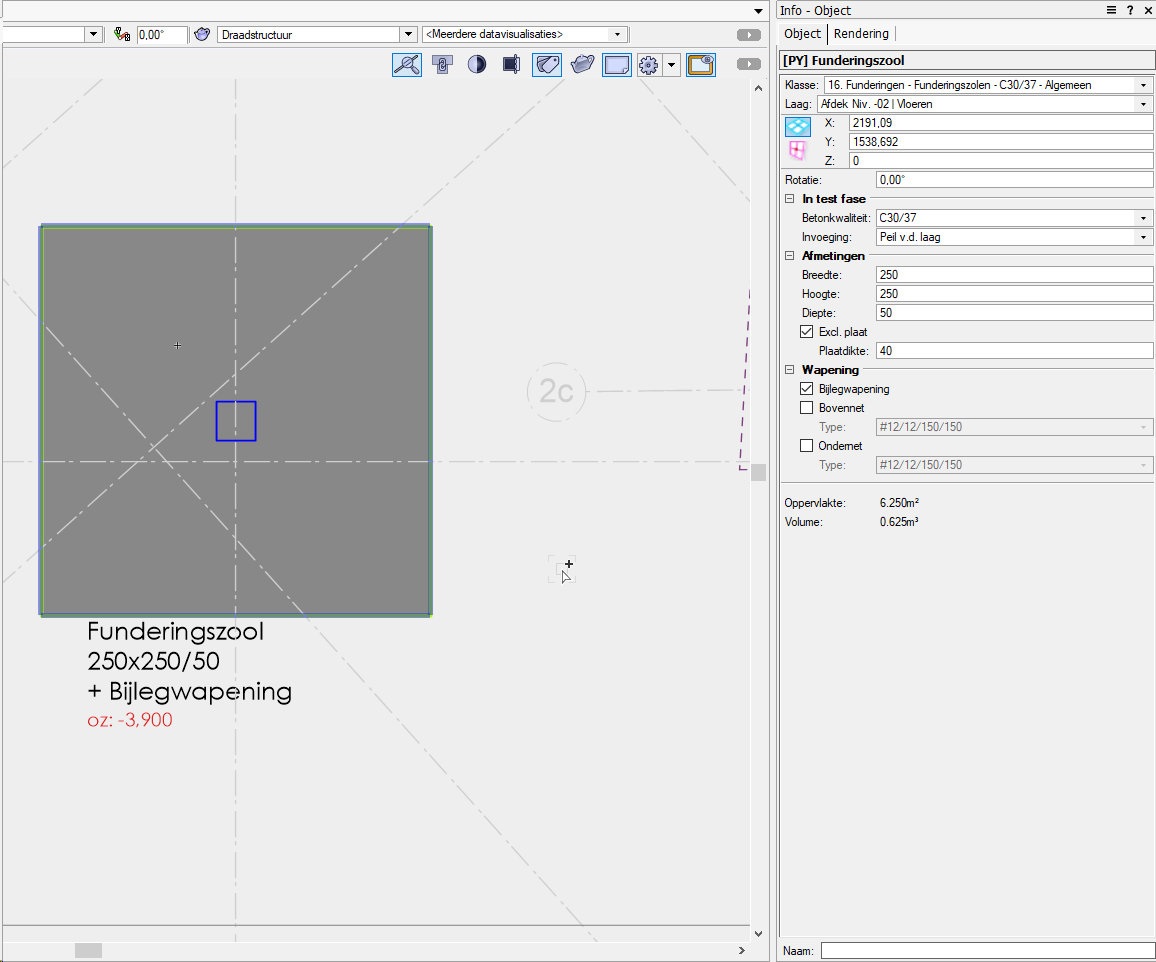Click the blue layer-plane icon beside X field
This screenshot has width=1156, height=962.
[x=798, y=126]
